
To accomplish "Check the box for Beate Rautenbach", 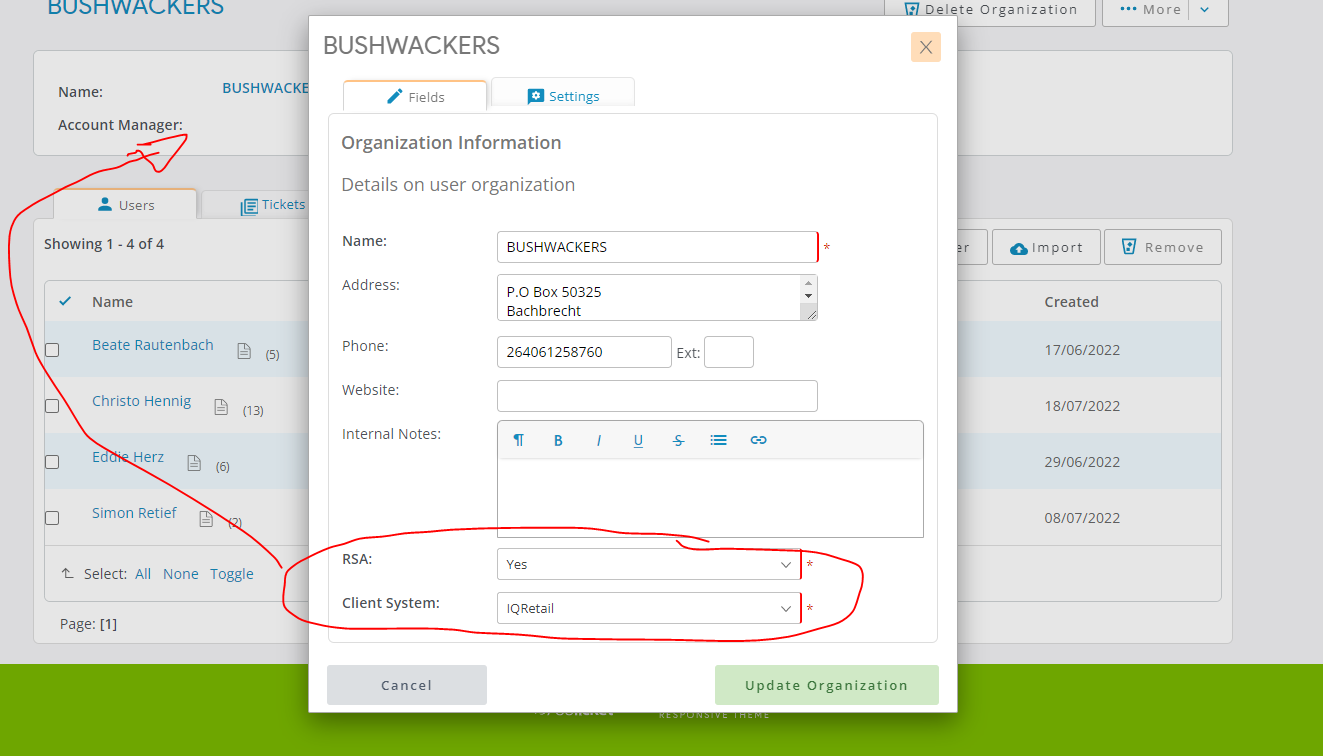I will 52,350.
